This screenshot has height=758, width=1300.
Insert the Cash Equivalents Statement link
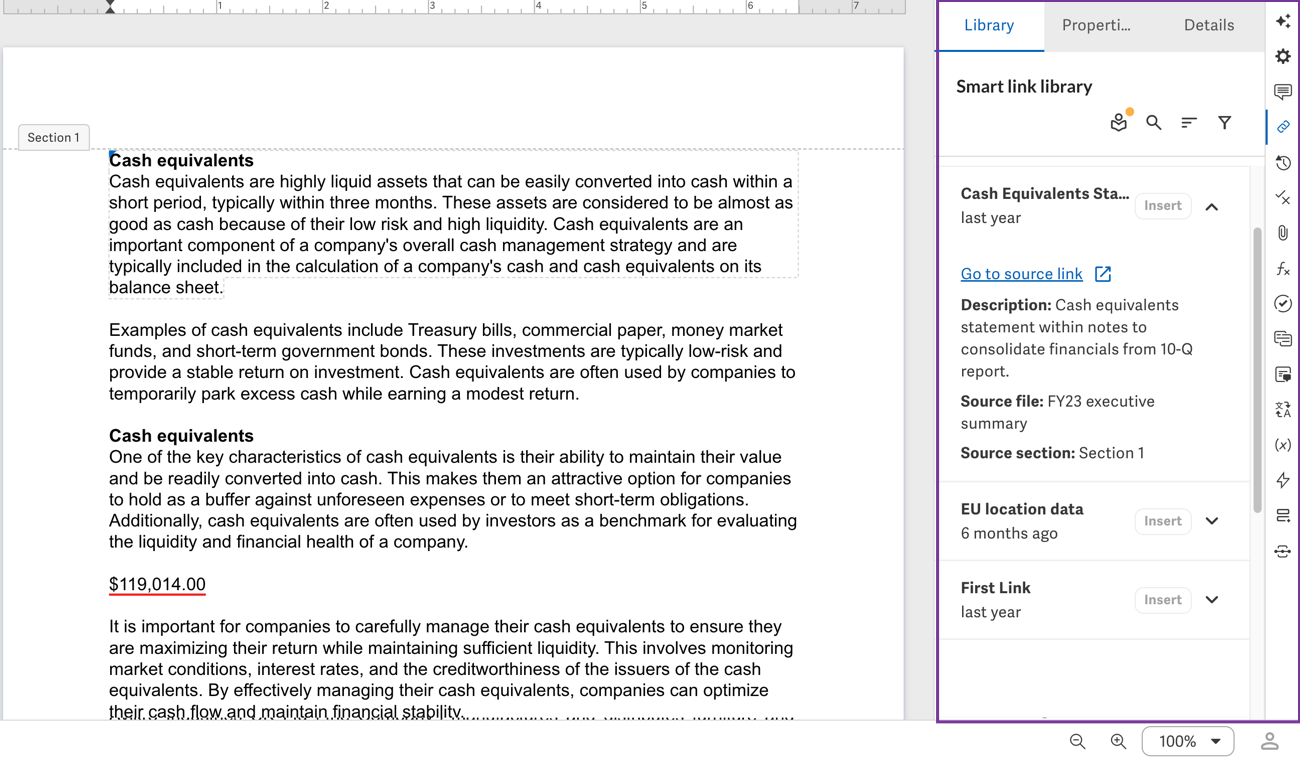tap(1163, 206)
